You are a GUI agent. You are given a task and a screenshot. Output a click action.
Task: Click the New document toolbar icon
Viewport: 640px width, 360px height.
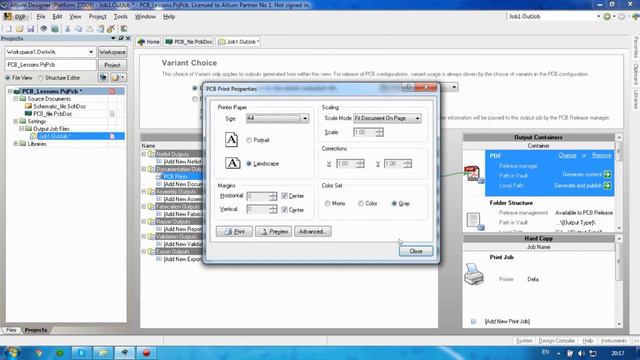coord(9,29)
